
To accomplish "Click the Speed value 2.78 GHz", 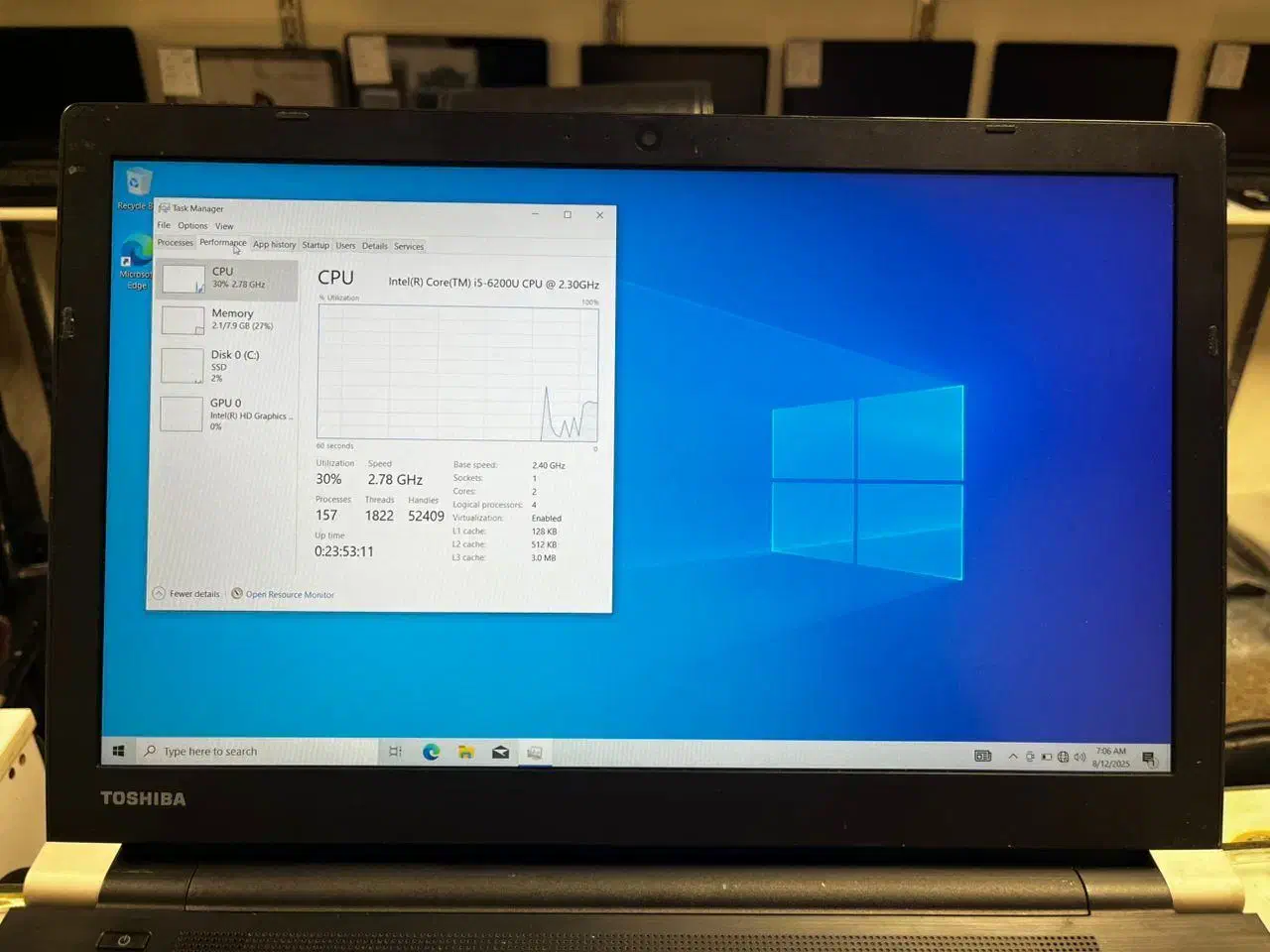I will (x=395, y=480).
